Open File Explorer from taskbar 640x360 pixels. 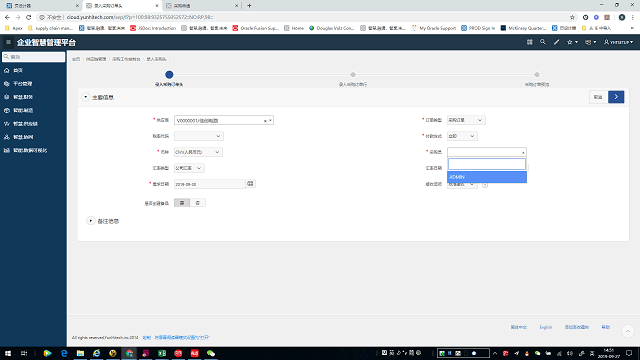click(x=80, y=353)
